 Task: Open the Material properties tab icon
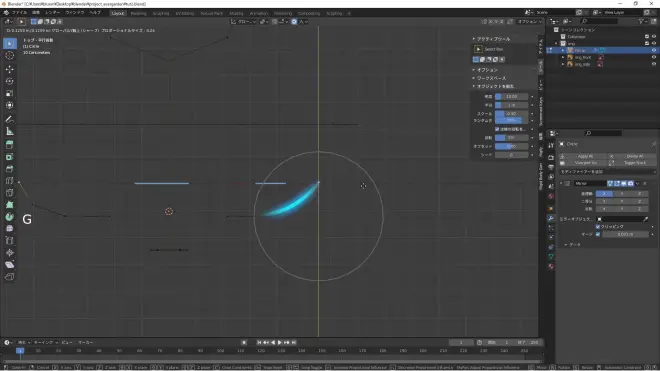(x=551, y=267)
